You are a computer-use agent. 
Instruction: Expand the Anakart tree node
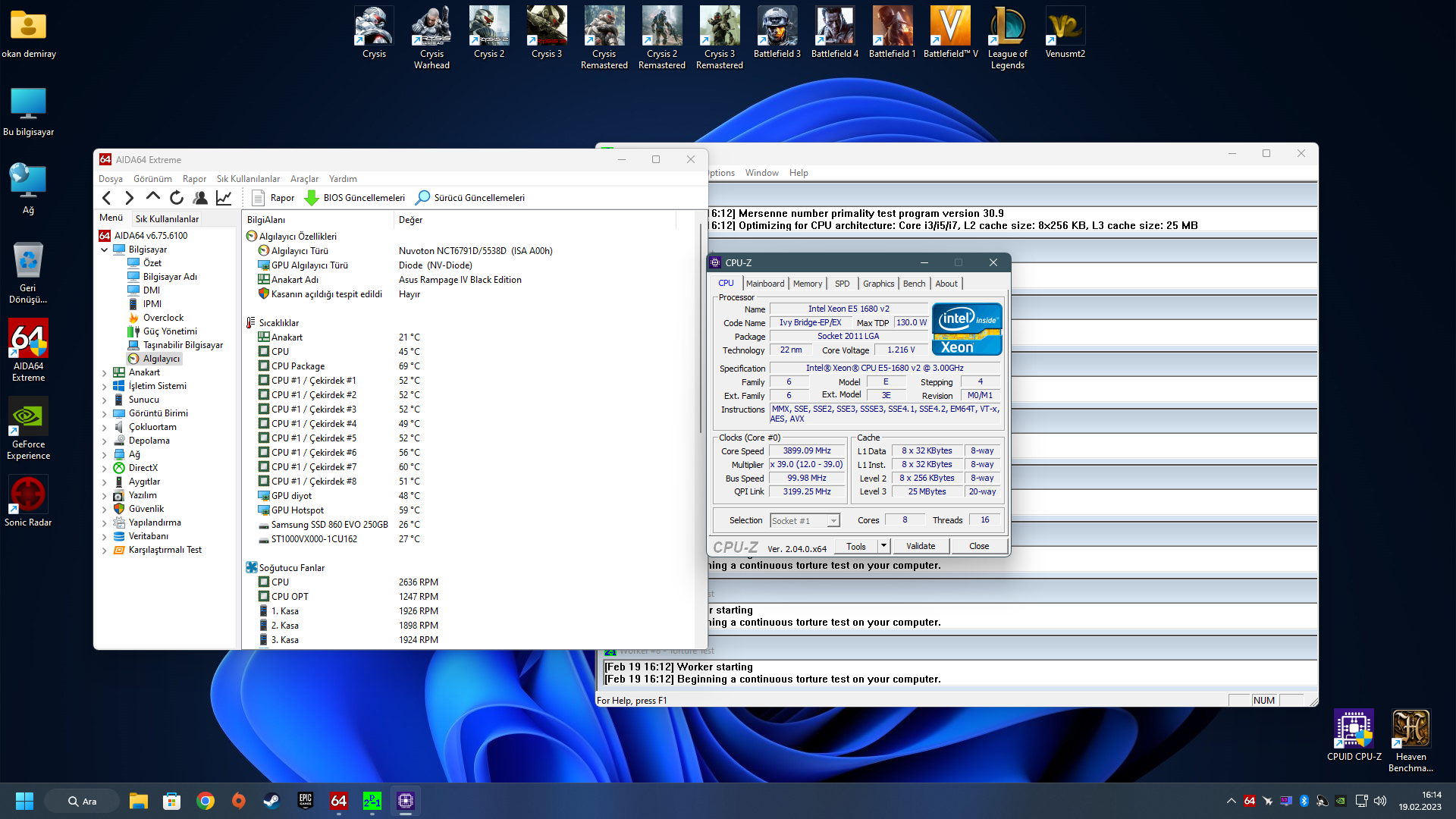click(x=105, y=372)
